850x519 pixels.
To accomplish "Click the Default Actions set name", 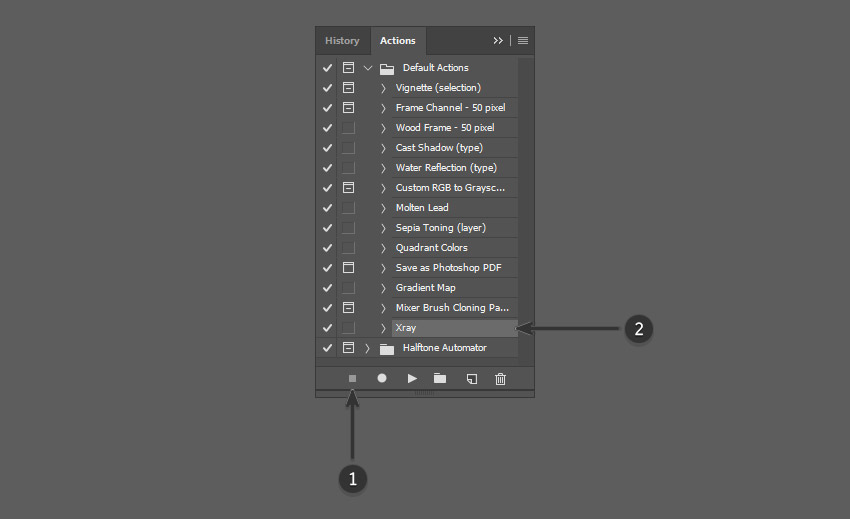I will click(x=436, y=68).
